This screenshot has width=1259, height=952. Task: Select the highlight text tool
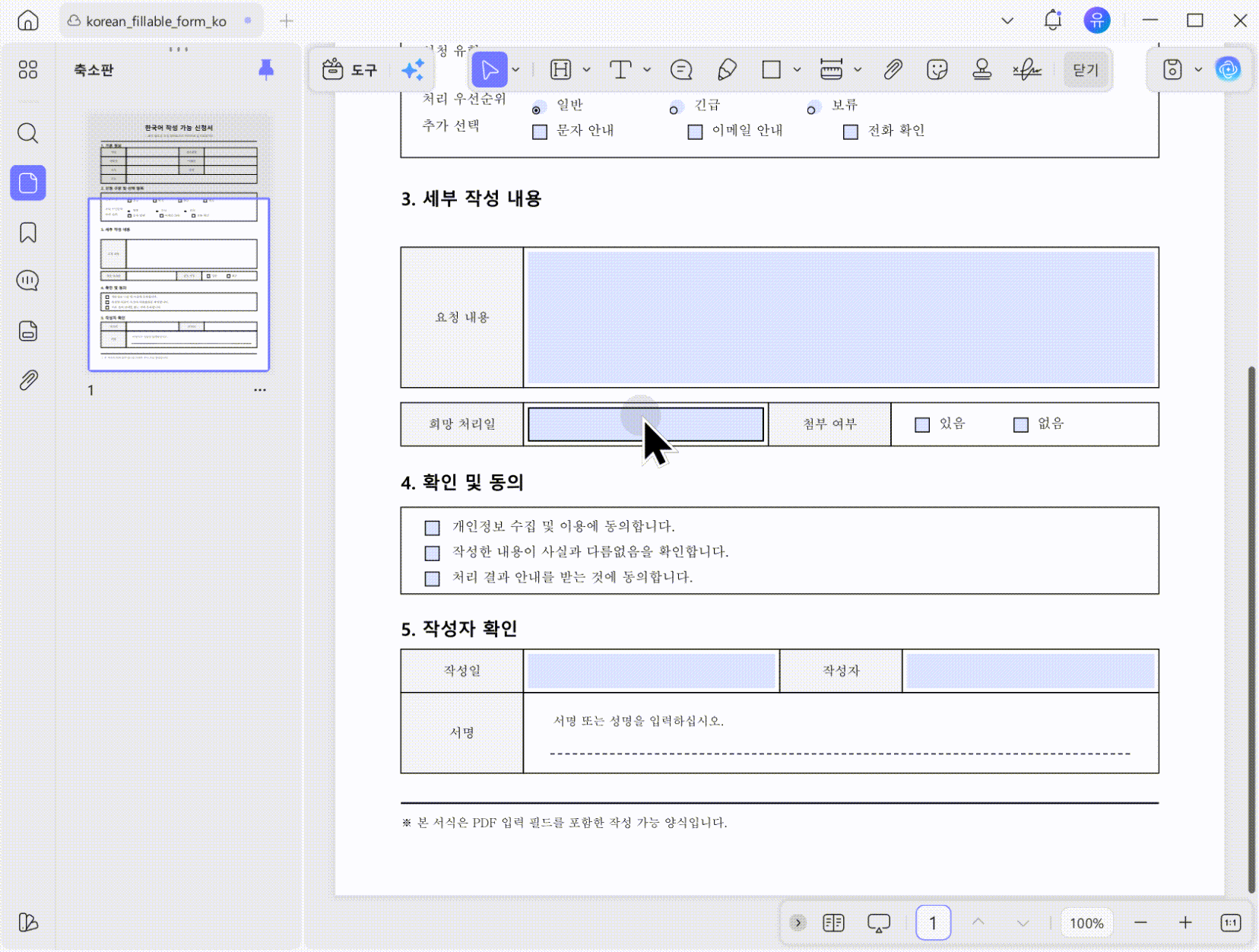coord(560,70)
